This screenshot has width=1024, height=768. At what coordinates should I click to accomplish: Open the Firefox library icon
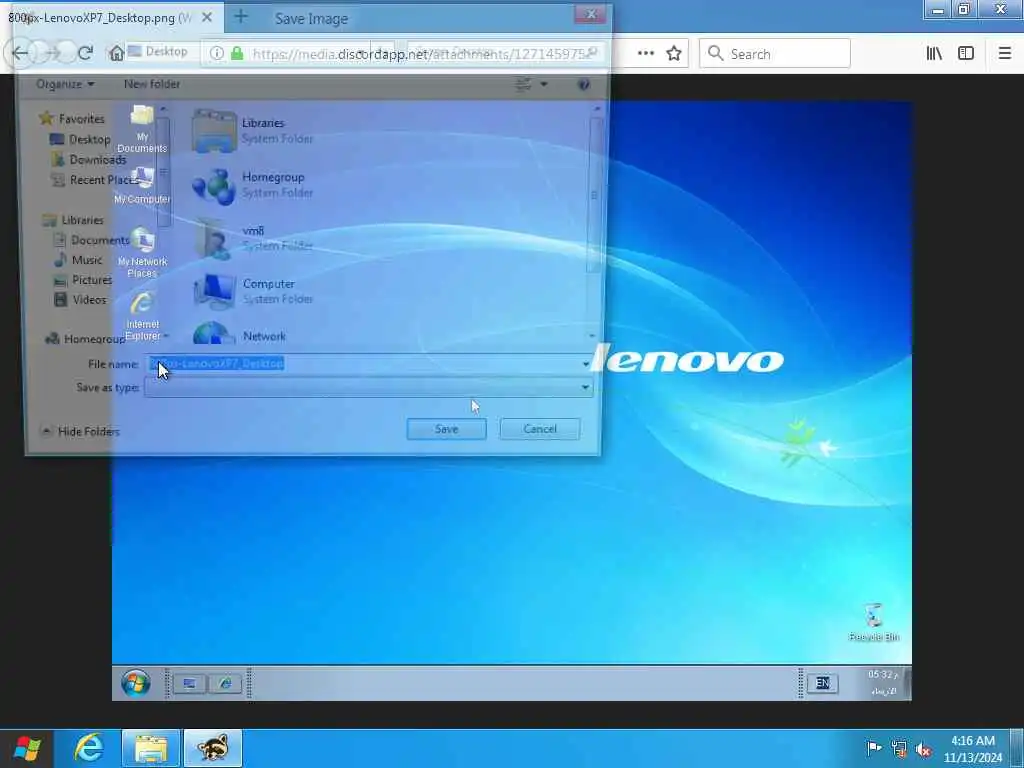click(x=934, y=54)
